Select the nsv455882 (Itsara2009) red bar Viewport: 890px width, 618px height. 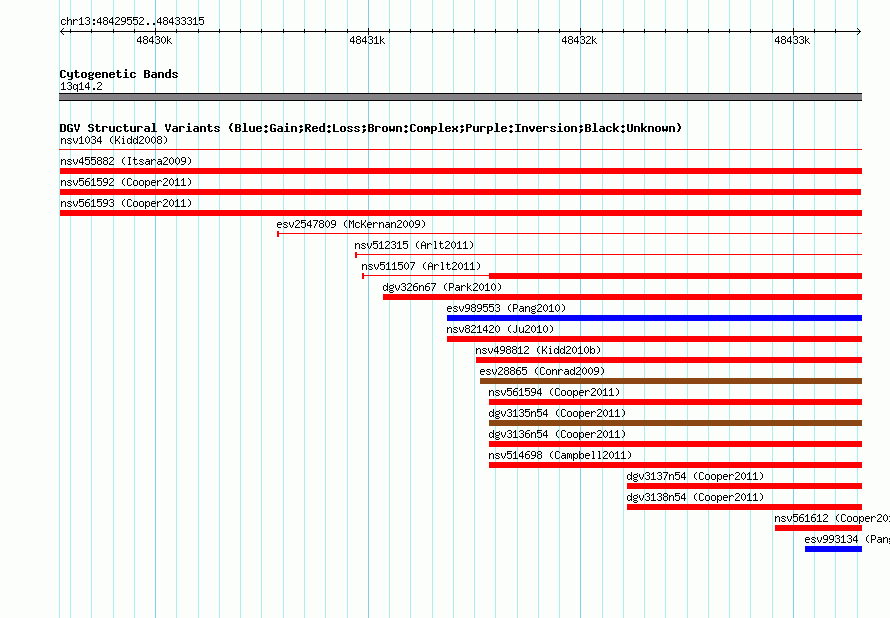tap(461, 171)
